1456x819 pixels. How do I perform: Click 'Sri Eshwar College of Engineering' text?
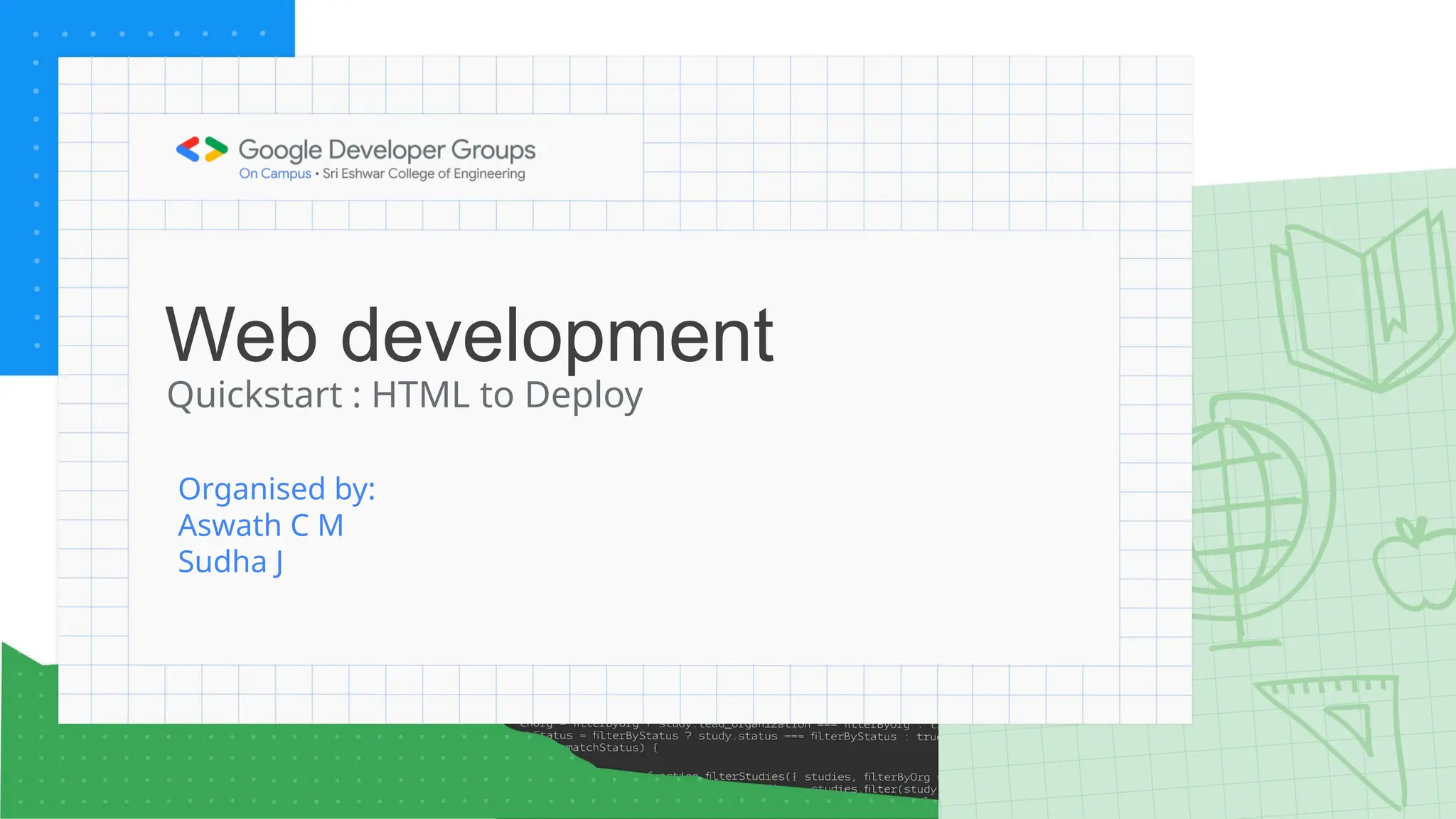[x=424, y=173]
